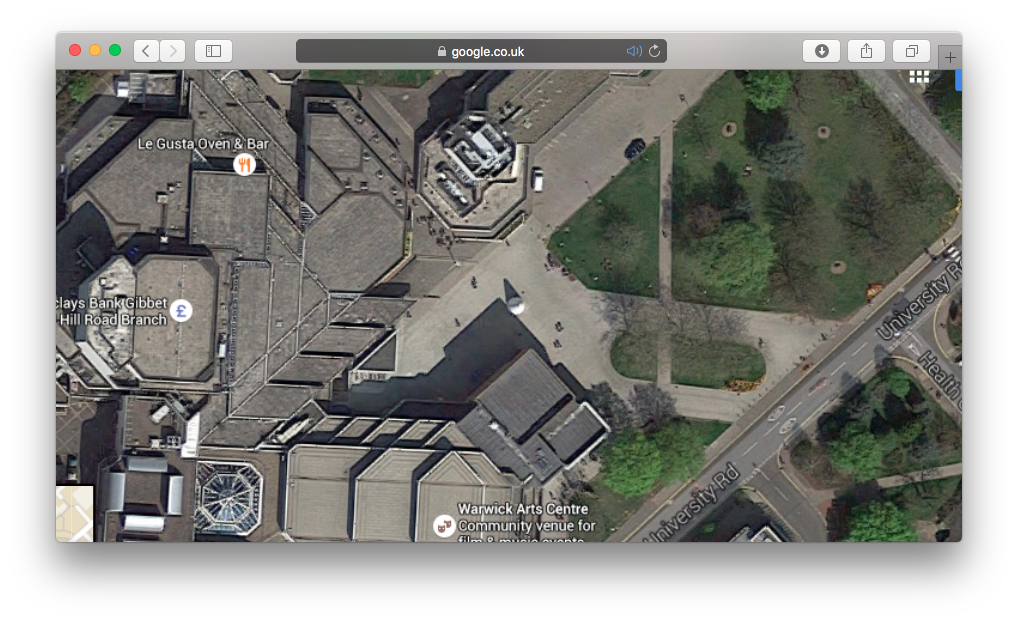The width and height of the screenshot is (1018, 622).
Task: Go forward to the next page
Action: click(172, 50)
